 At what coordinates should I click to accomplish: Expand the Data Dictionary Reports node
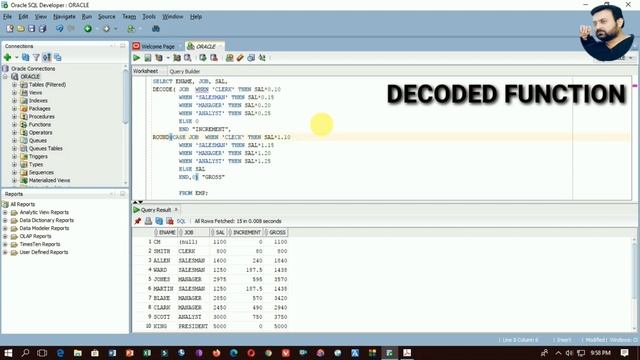pyautogui.click(x=5, y=220)
